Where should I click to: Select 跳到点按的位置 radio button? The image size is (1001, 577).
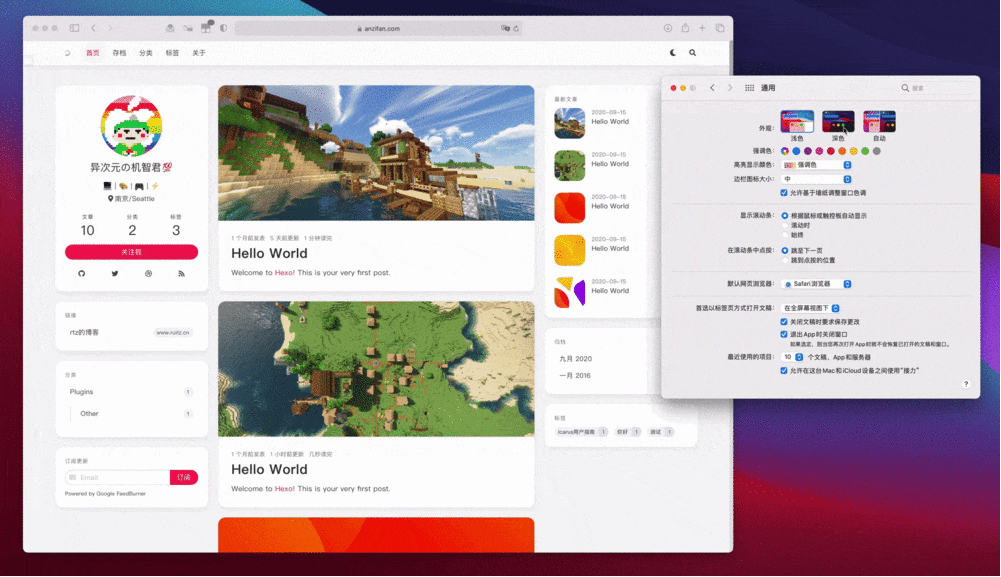[x=785, y=260]
